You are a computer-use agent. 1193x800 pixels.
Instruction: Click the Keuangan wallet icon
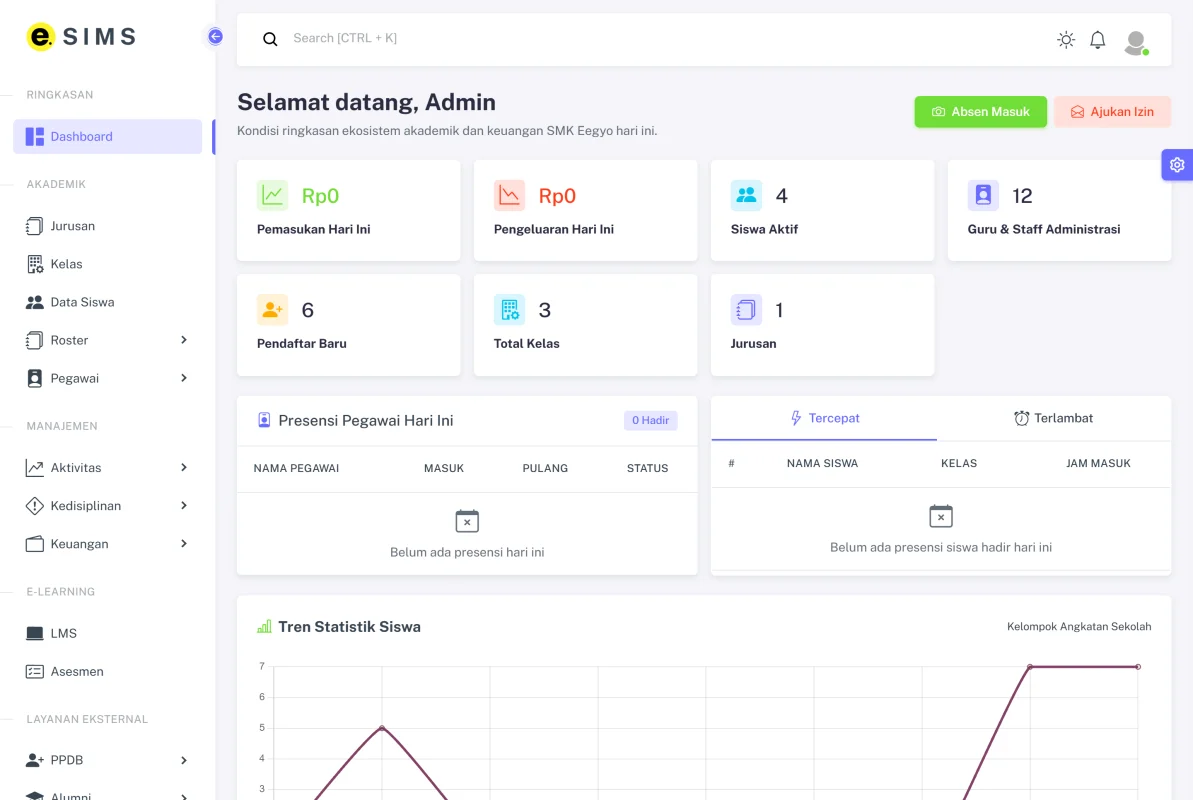35,543
